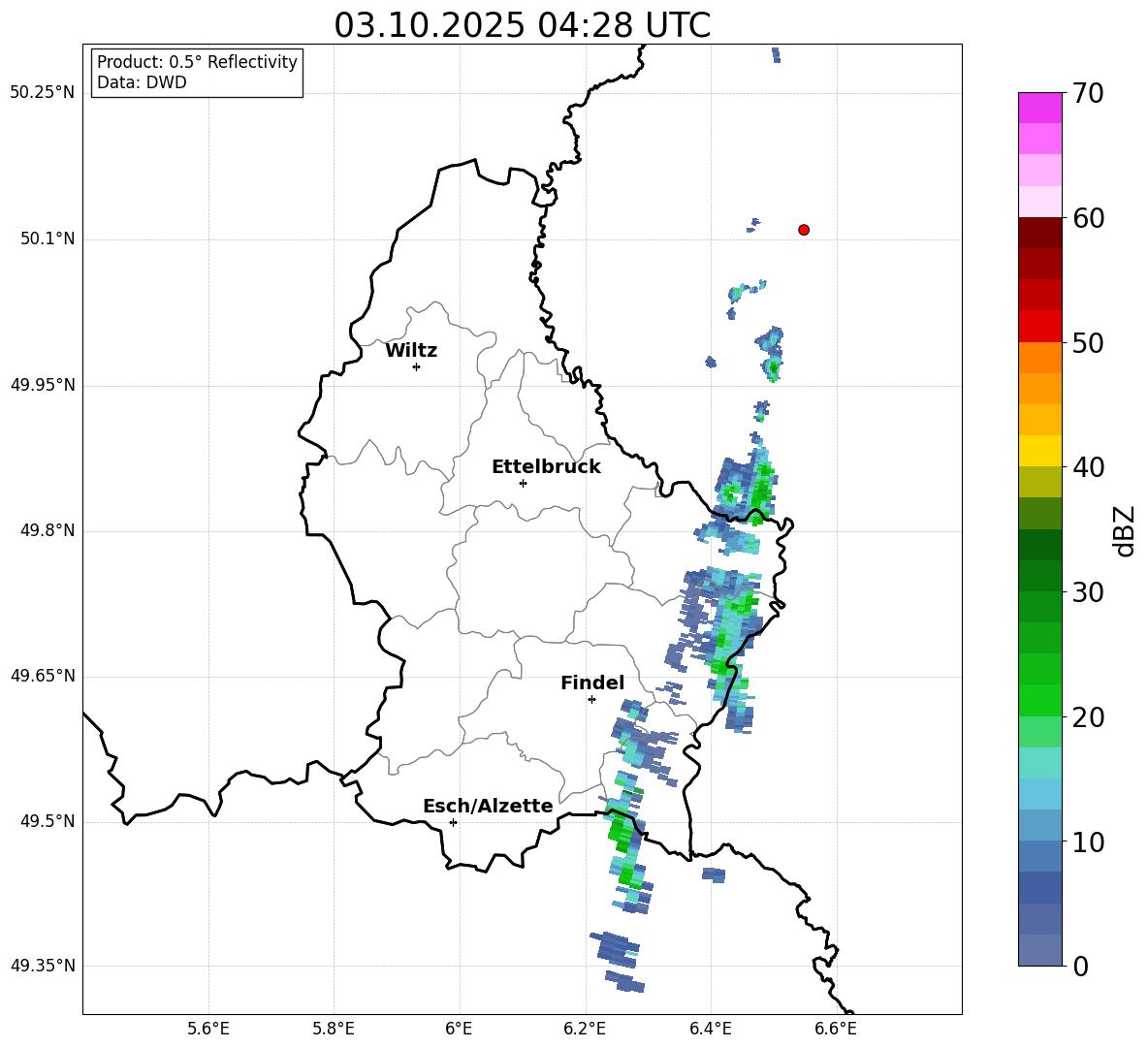Pick the yellow colorbar segment above 40
1148x1048 pixels.
1039,451
